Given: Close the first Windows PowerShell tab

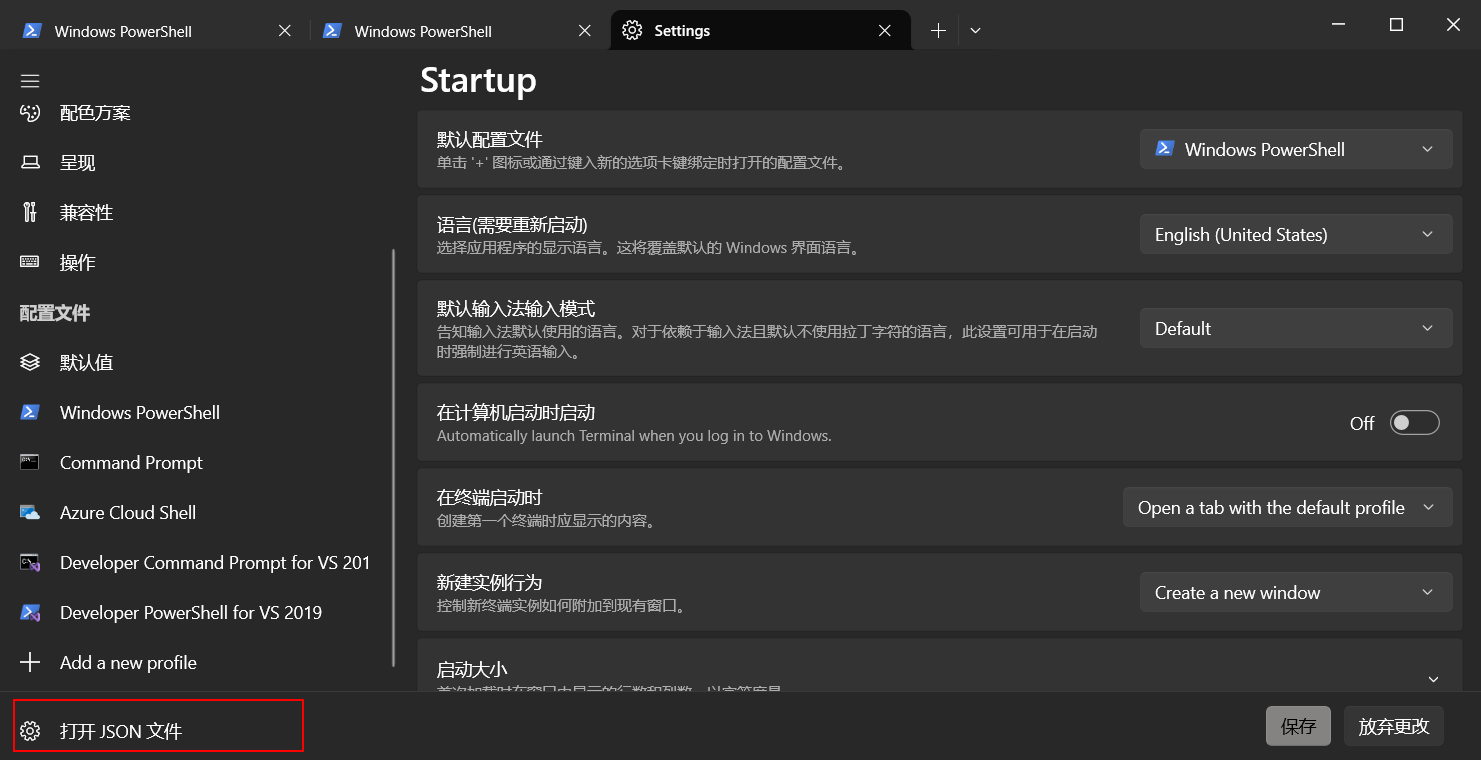Looking at the screenshot, I should pyautogui.click(x=285, y=31).
